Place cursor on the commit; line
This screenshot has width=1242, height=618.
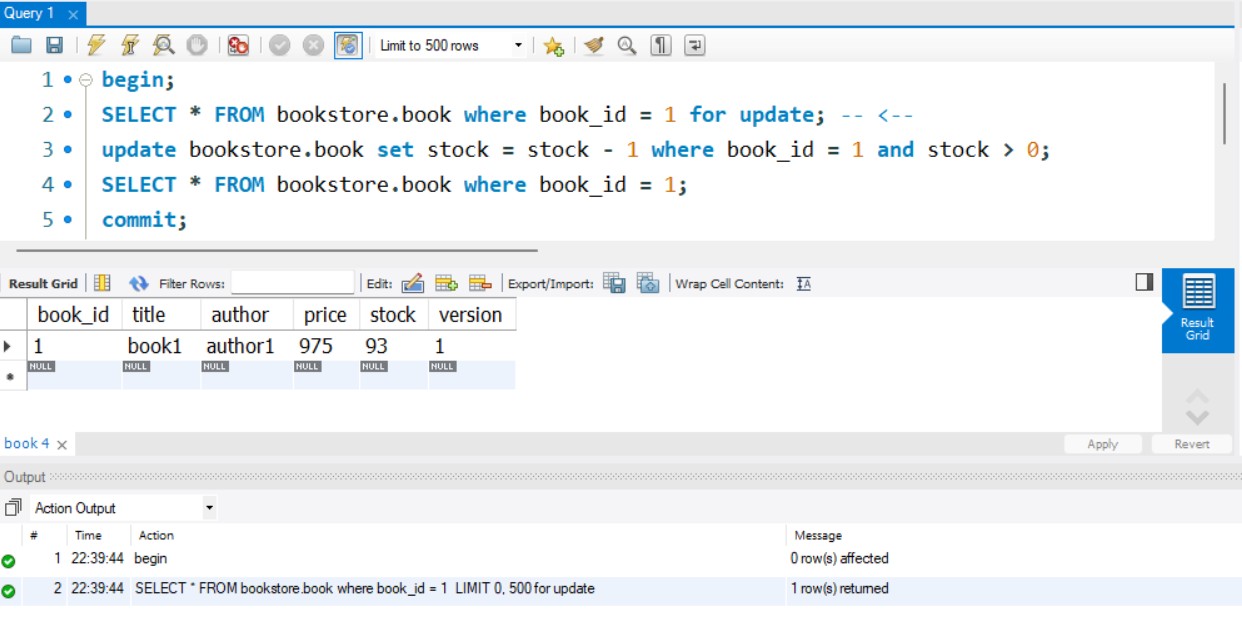click(144, 220)
